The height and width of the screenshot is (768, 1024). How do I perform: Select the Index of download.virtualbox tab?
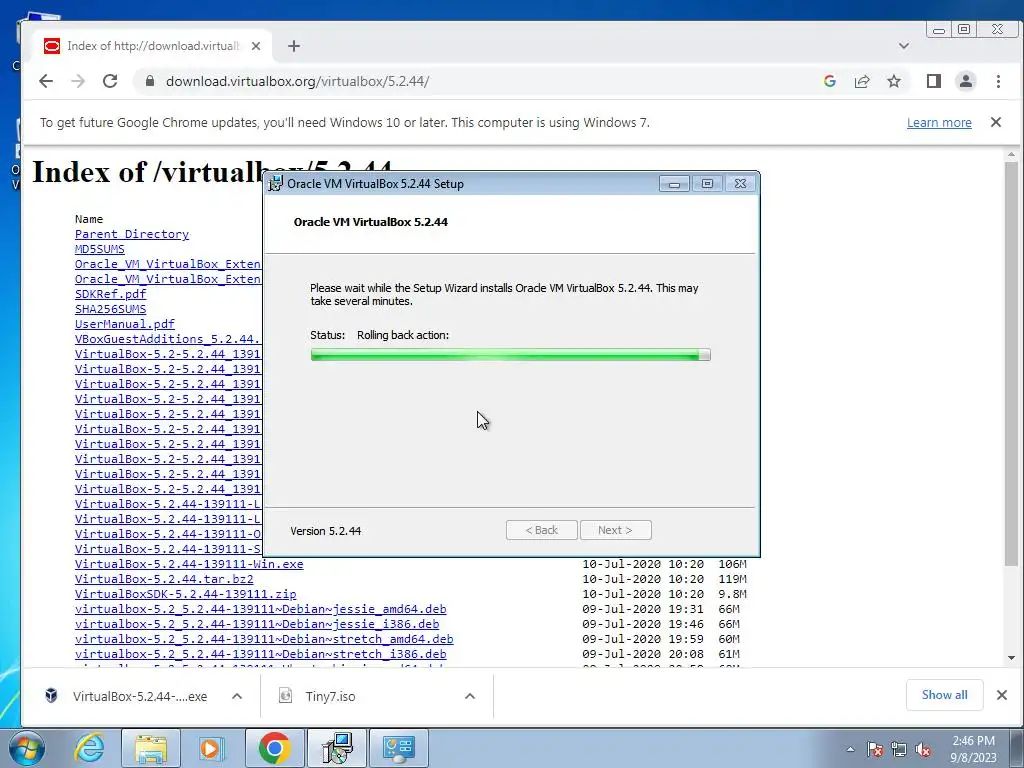(153, 46)
